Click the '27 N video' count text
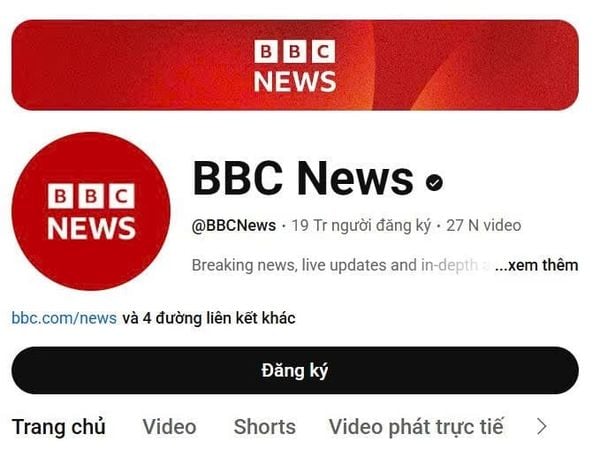Screen dimensions: 600x451 484,225
